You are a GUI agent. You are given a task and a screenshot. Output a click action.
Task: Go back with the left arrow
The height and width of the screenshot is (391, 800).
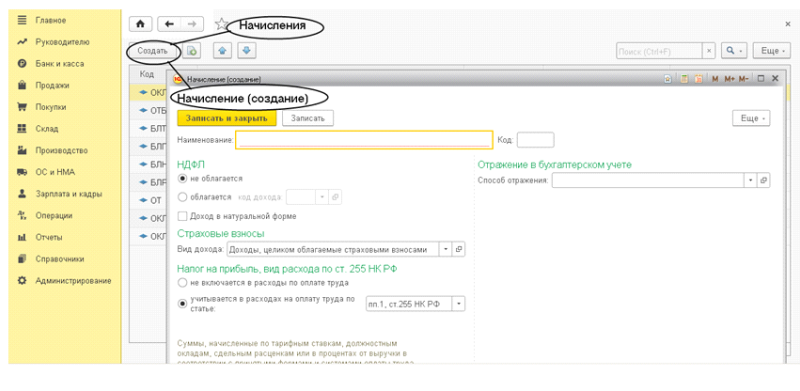click(x=169, y=24)
